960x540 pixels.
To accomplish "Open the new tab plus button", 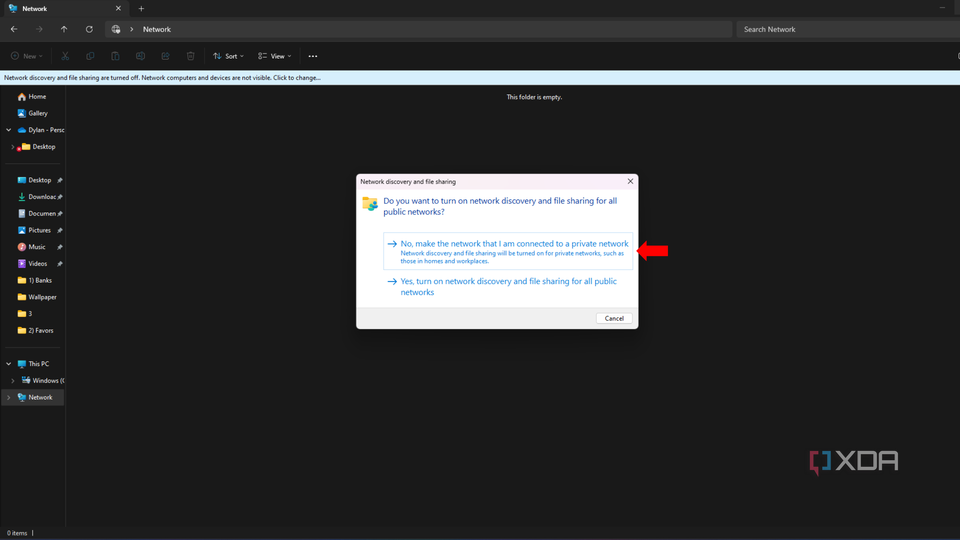I will pos(141,9).
